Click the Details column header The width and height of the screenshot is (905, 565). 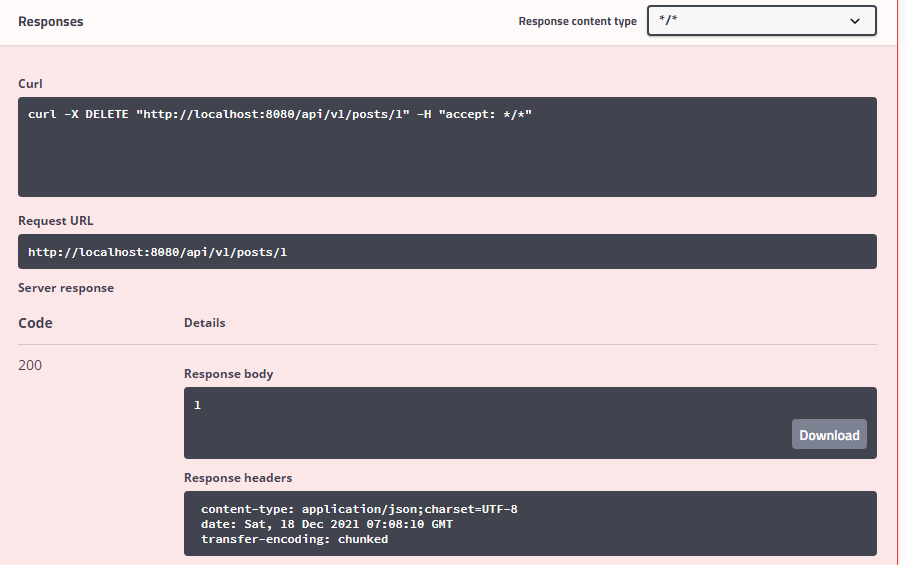tap(204, 323)
